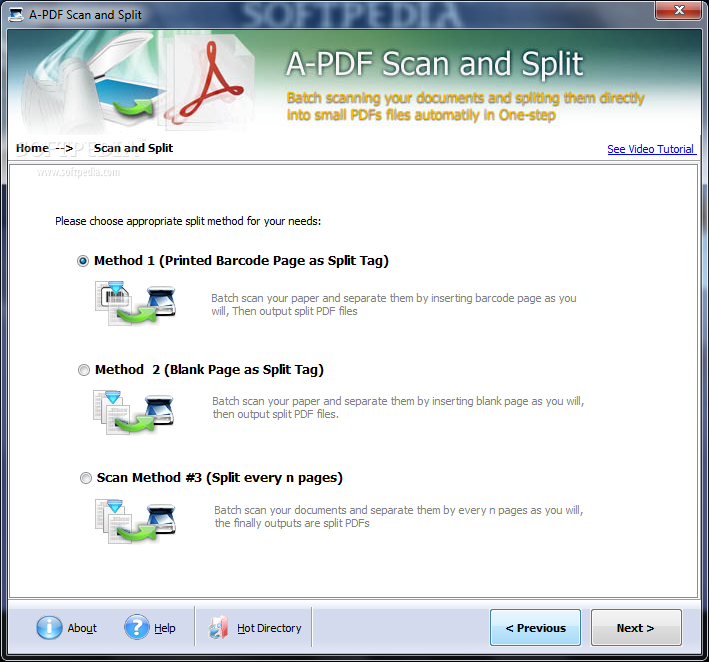Click the split every n pages scanner icon
Viewport: 709px width, 662px height.
pyautogui.click(x=135, y=520)
